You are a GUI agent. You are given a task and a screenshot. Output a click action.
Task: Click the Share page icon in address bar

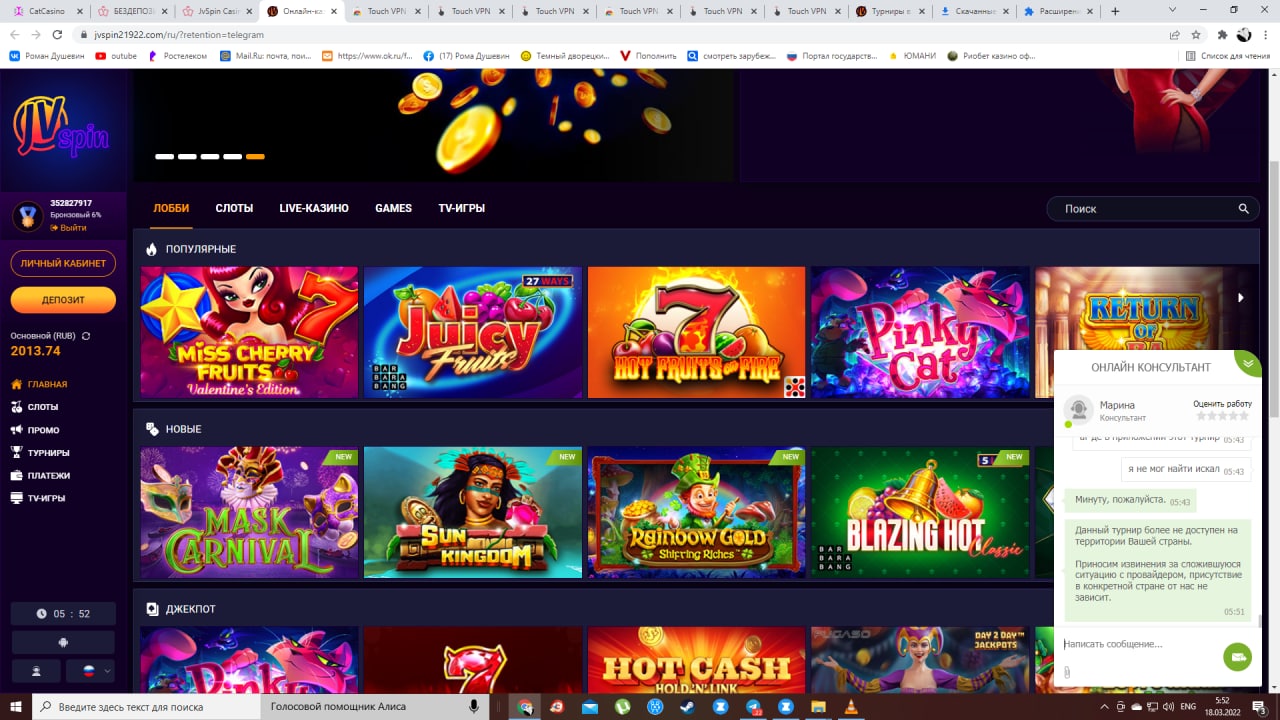[1175, 34]
